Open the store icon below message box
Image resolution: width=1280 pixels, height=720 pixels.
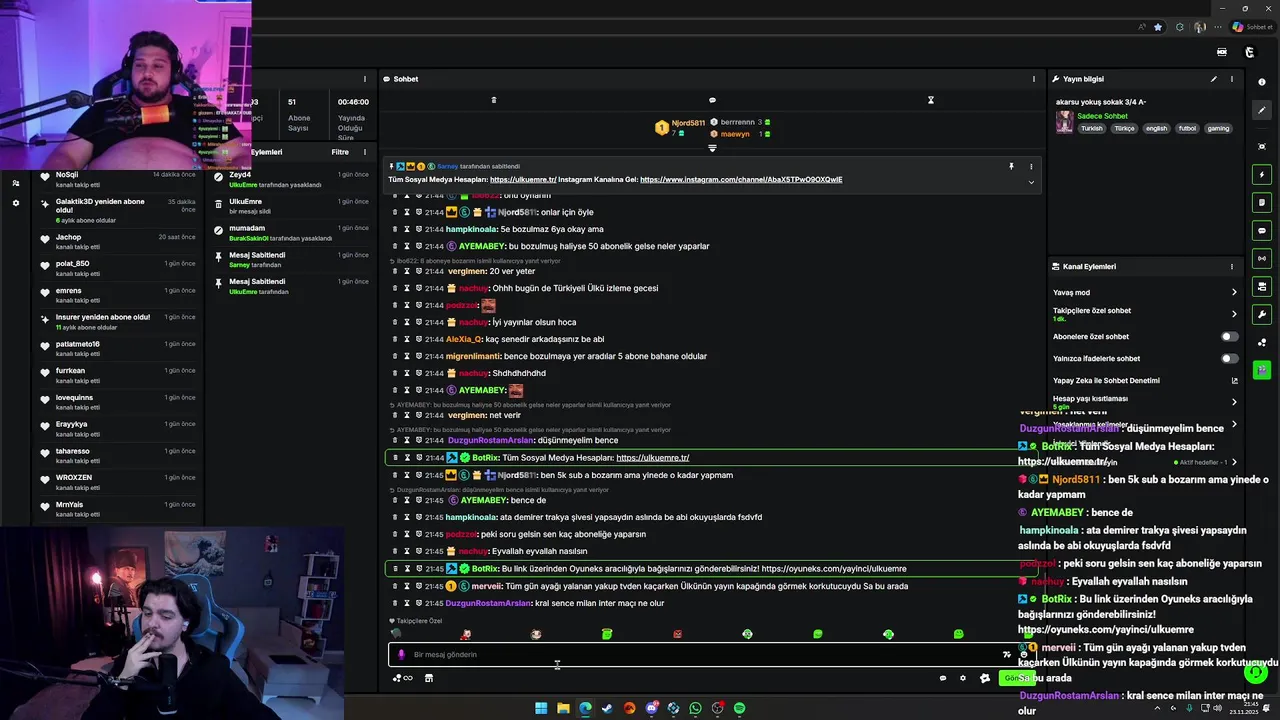click(x=429, y=678)
